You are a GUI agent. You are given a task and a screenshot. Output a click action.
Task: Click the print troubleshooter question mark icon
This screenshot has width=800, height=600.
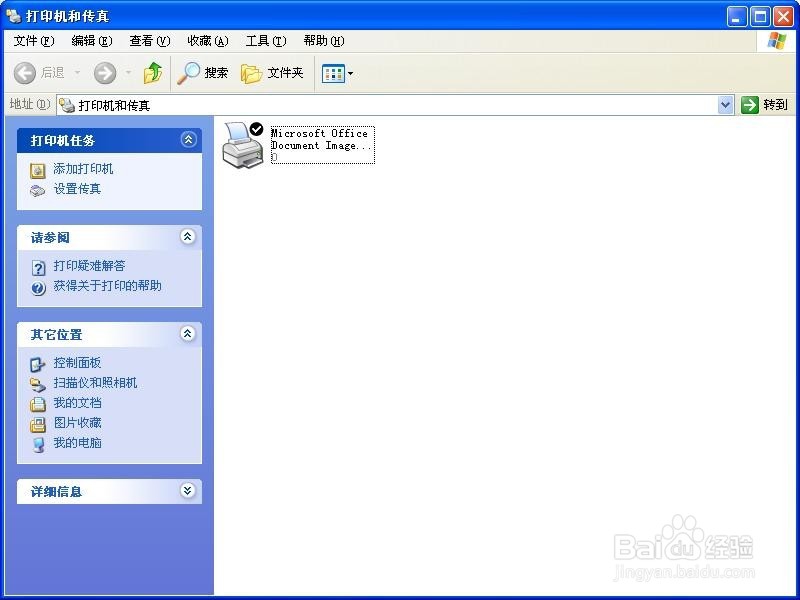38,267
